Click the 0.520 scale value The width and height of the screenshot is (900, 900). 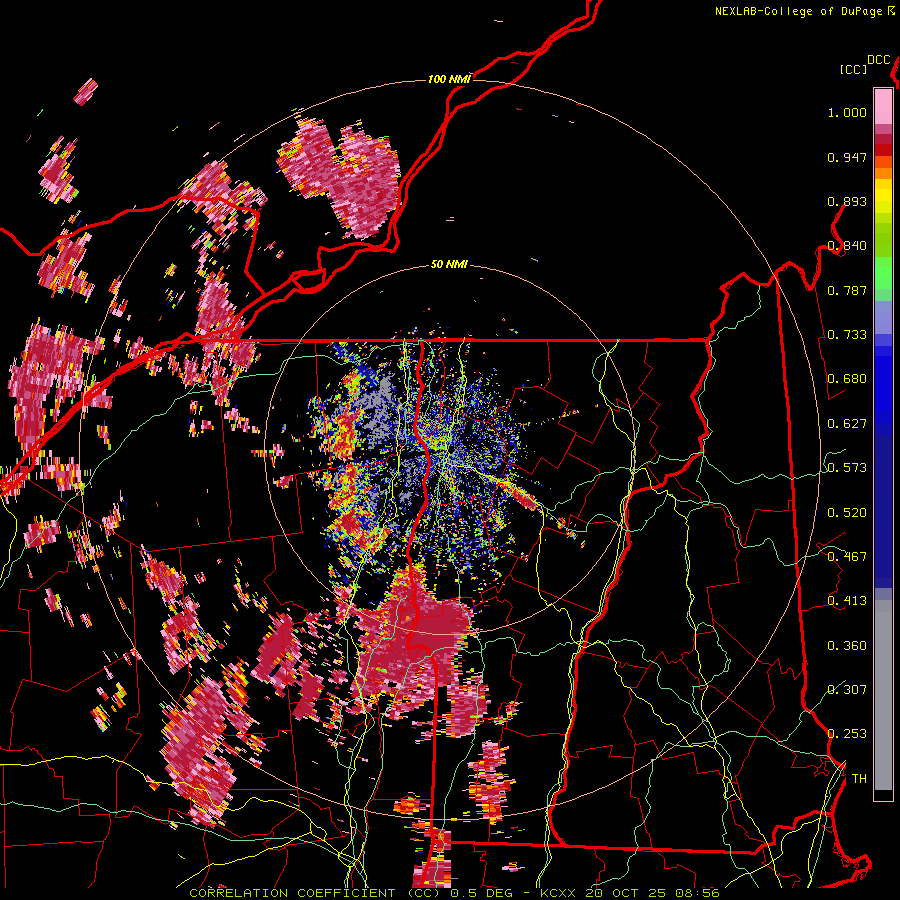coord(847,513)
